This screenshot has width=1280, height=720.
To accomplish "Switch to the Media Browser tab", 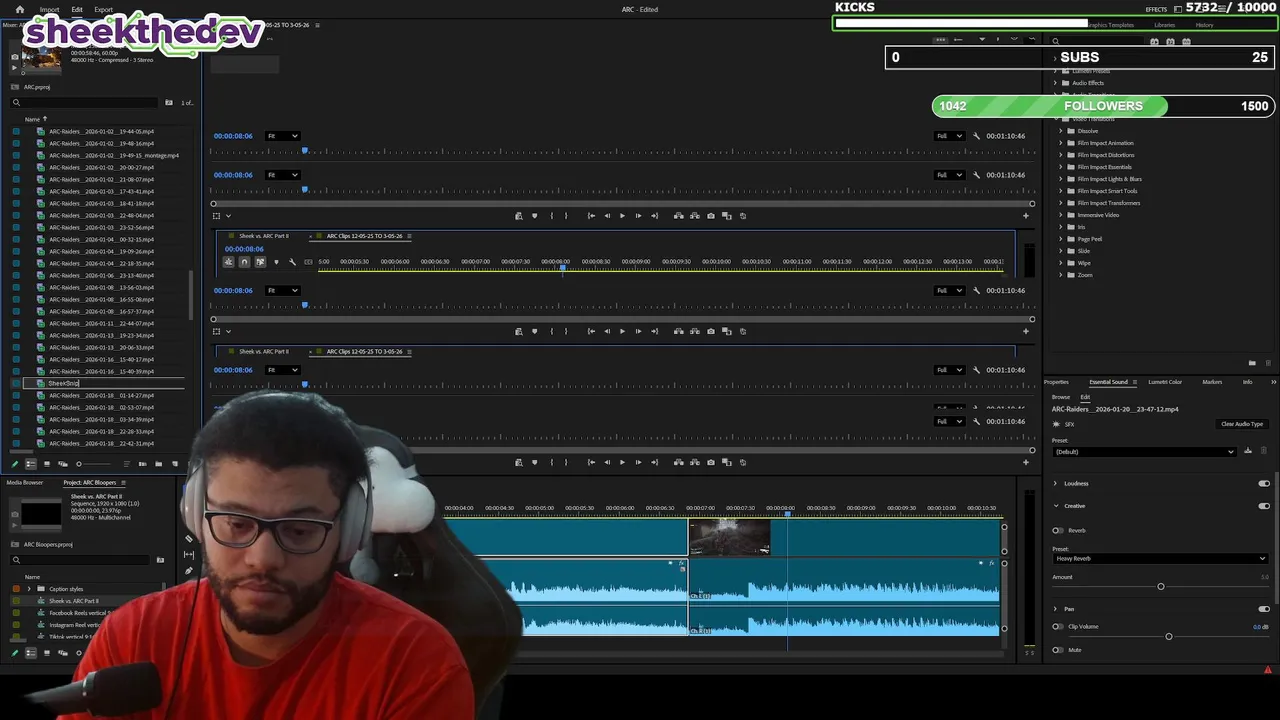I will click(x=25, y=482).
